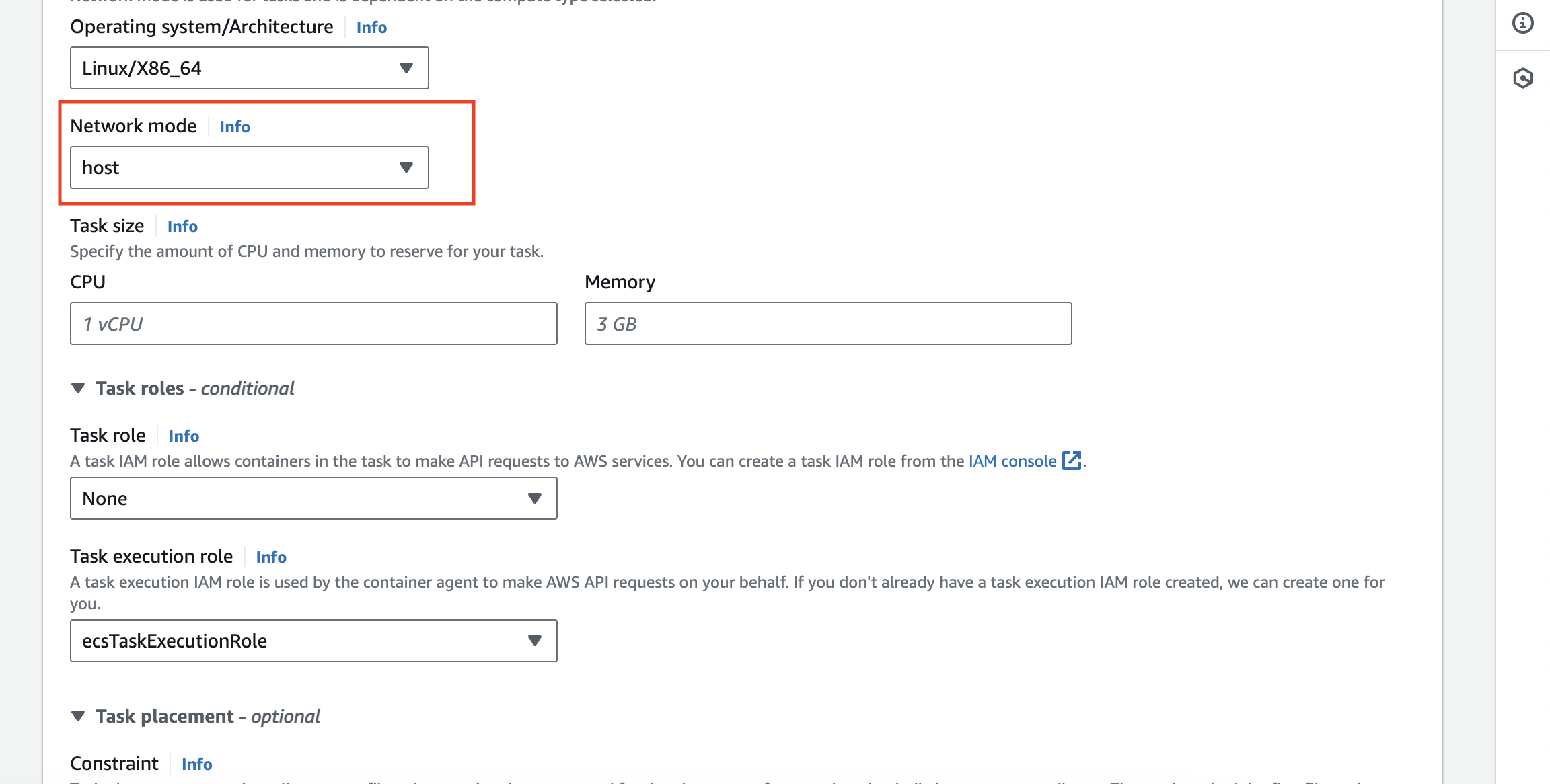The image size is (1550, 784).
Task: Open the Amazon Q assistant panel
Action: pyautogui.click(x=1523, y=78)
